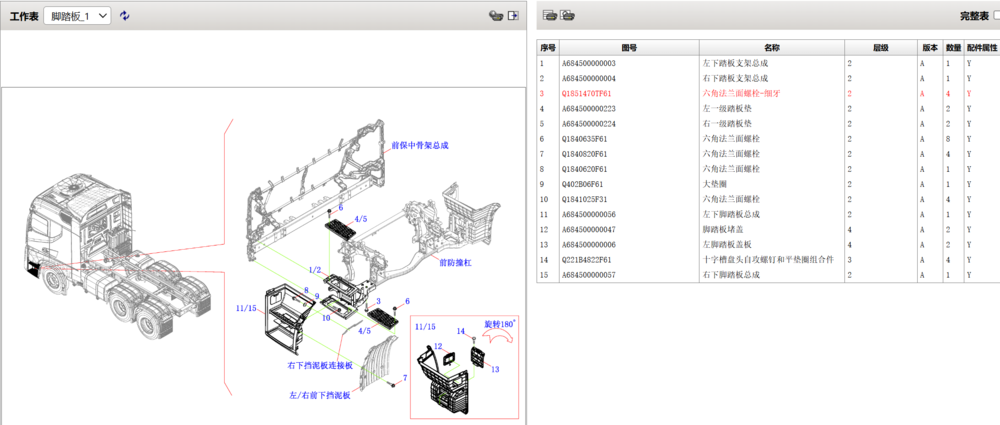Select part number A684500000047
This screenshot has height=425, width=1000.
click(x=589, y=229)
